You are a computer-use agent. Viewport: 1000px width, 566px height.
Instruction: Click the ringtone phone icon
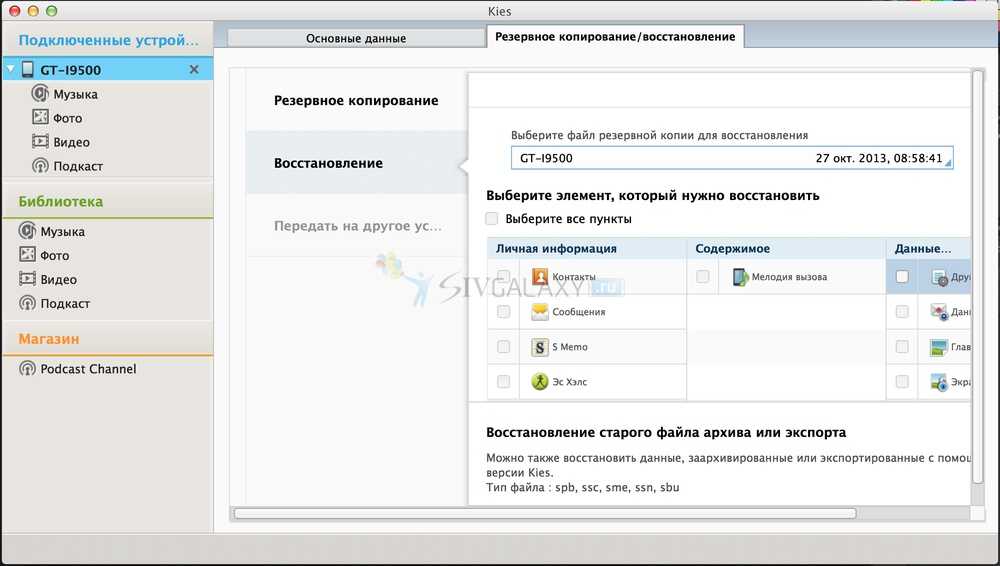tap(740, 277)
